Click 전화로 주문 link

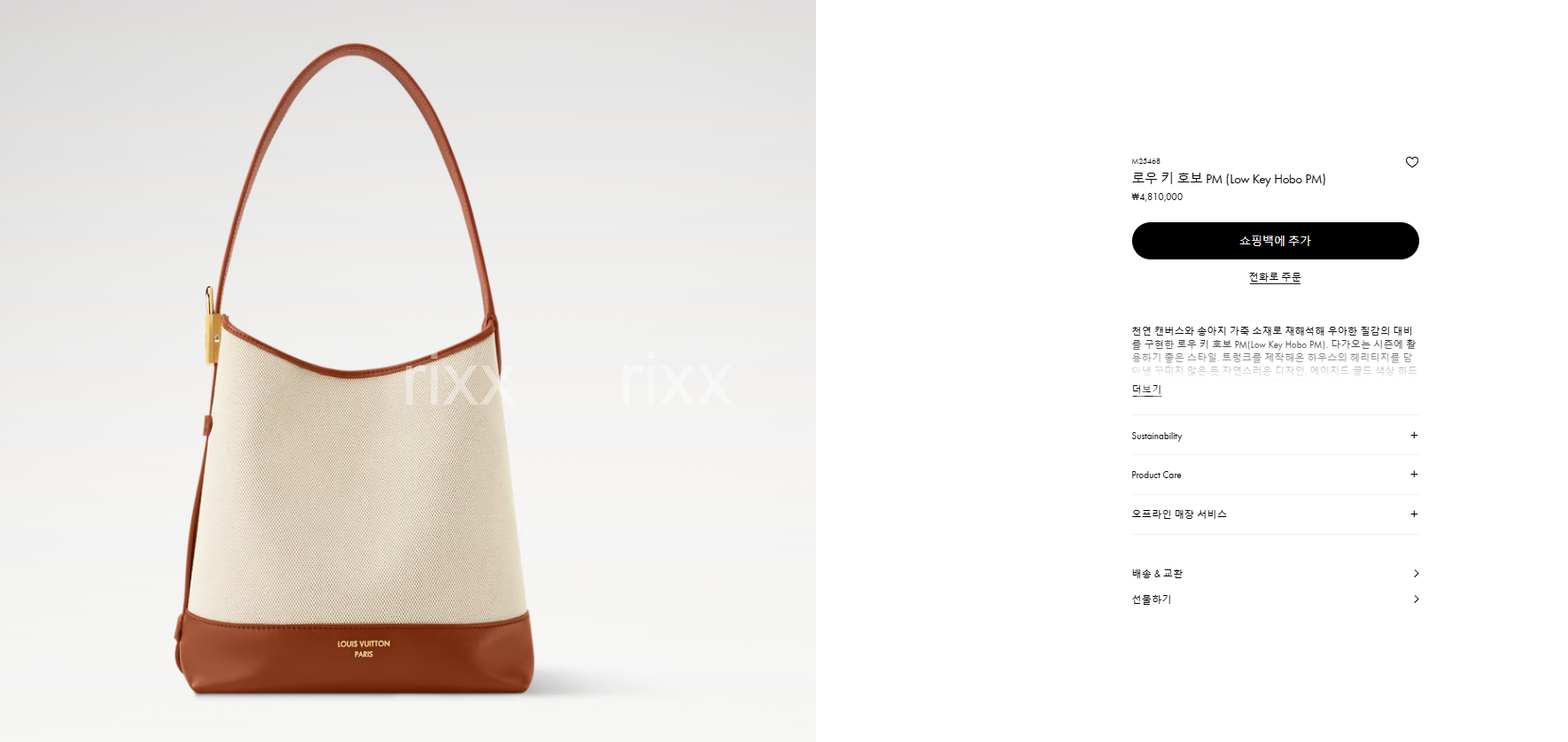tap(1275, 277)
